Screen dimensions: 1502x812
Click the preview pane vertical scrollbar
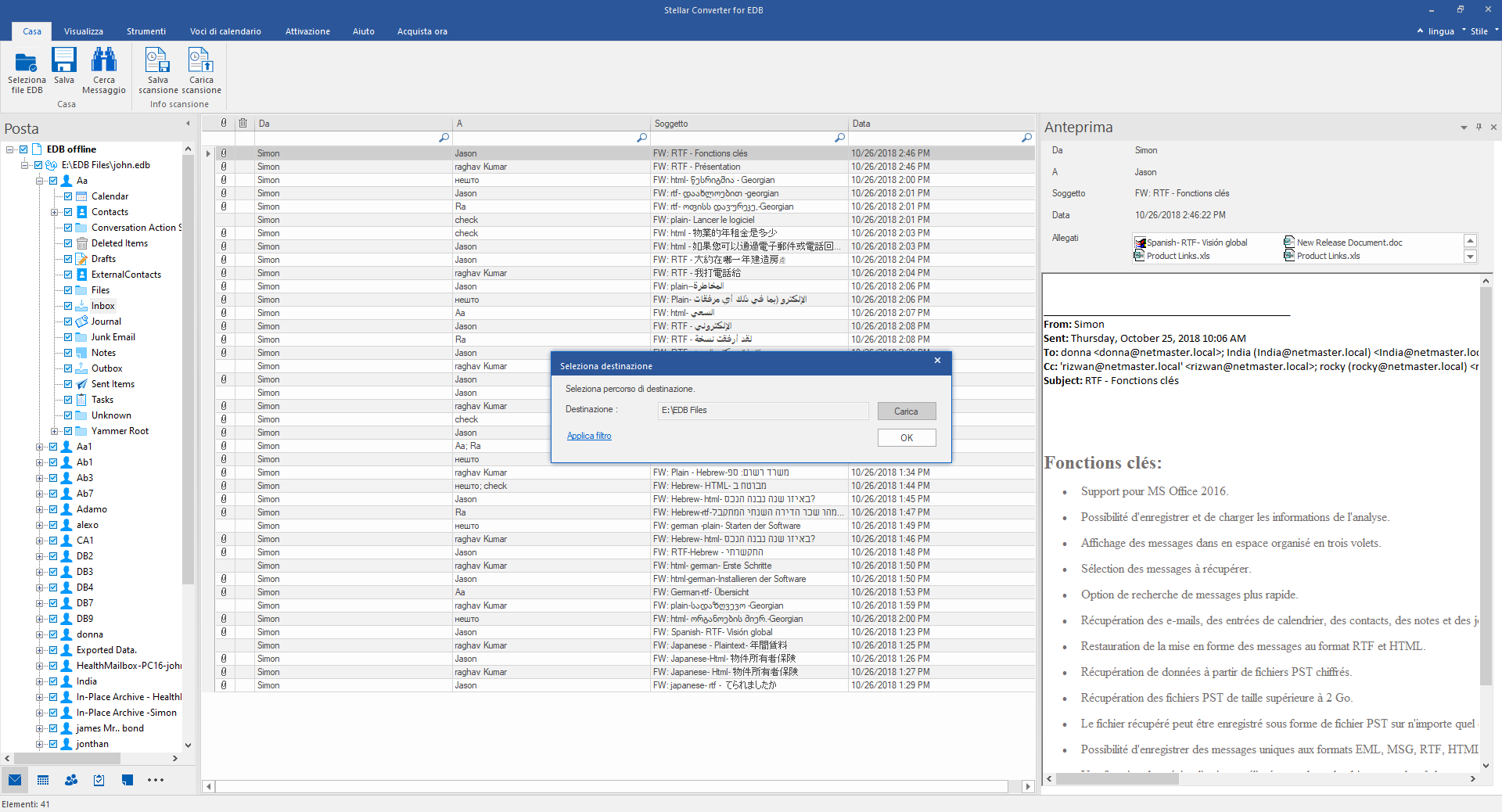1486,485
